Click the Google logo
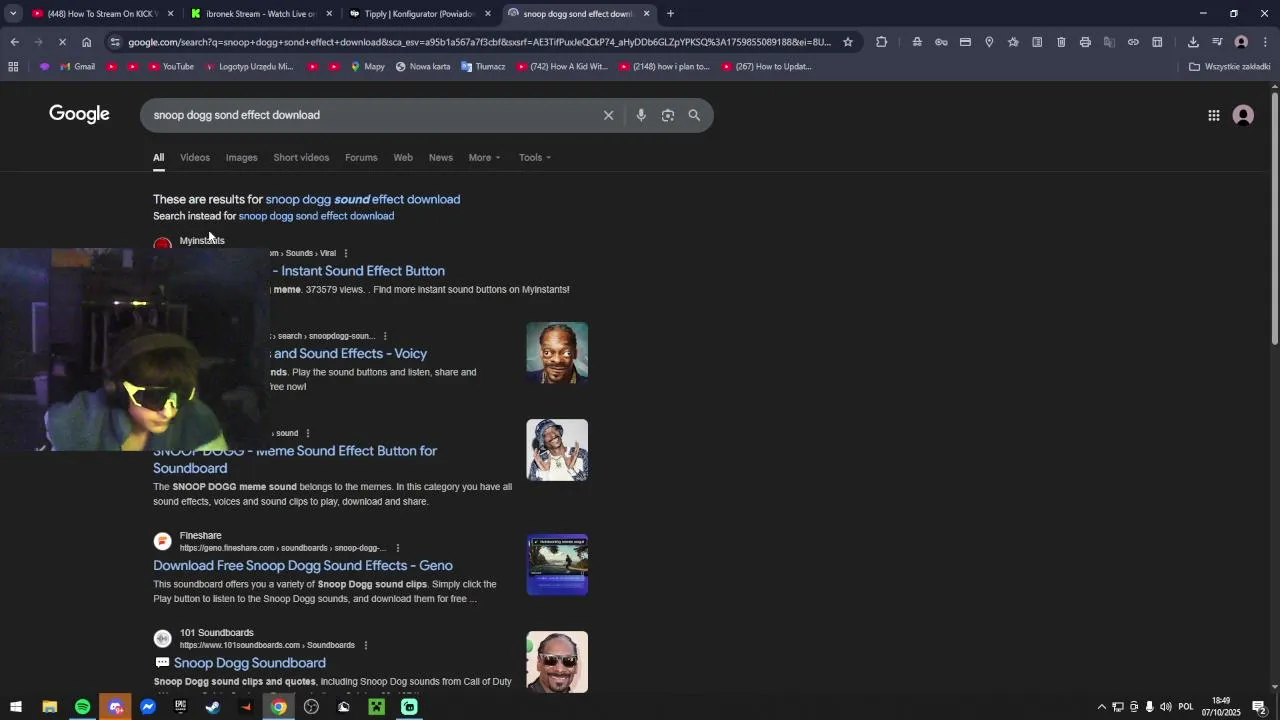The height and width of the screenshot is (720, 1280). [x=79, y=114]
